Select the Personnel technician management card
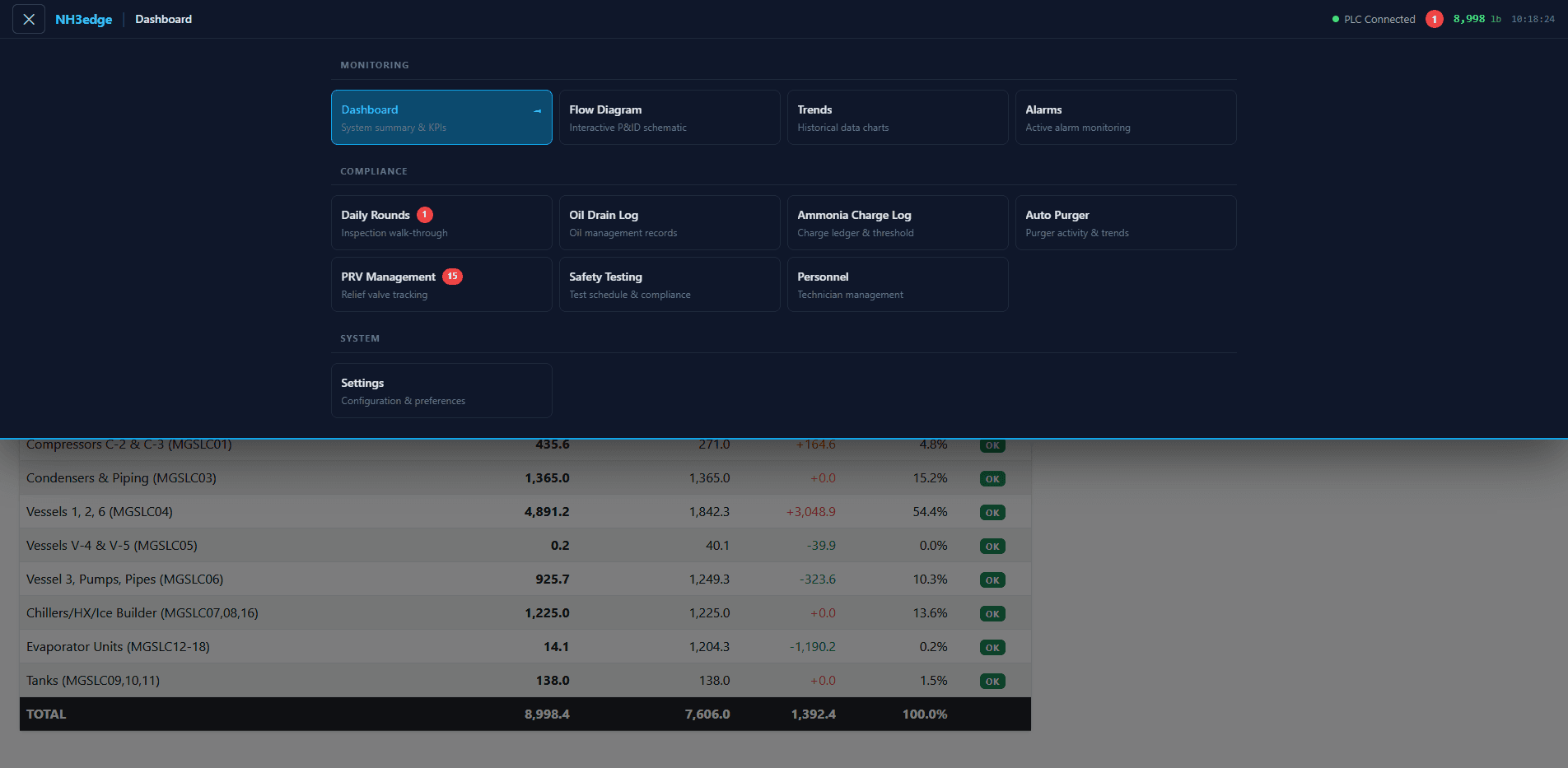 (x=897, y=284)
